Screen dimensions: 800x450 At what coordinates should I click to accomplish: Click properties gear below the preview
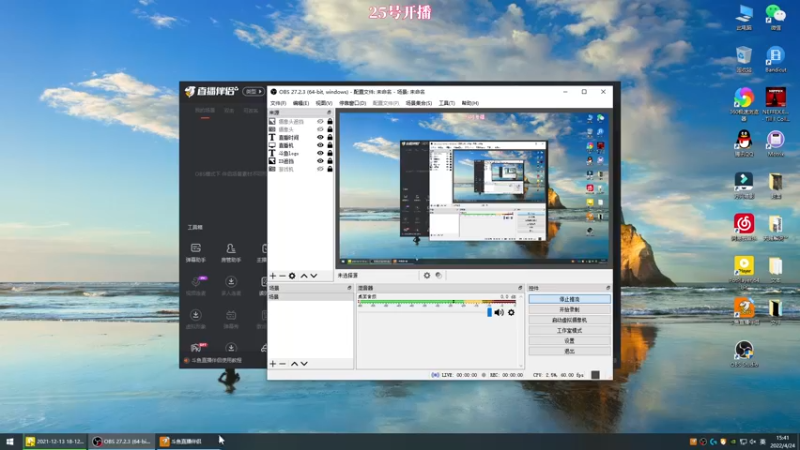click(x=427, y=276)
